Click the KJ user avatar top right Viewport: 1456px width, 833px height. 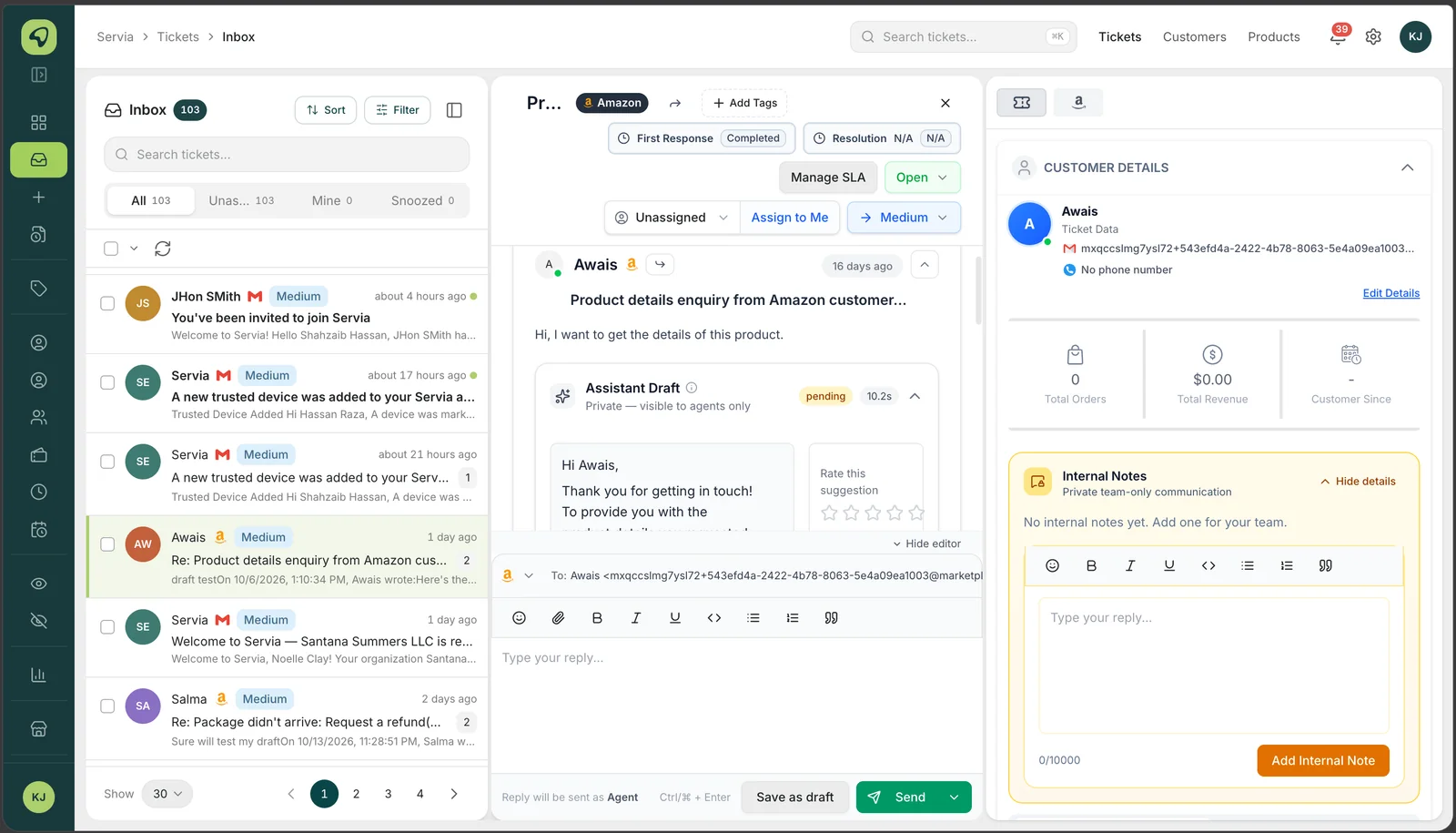point(1415,36)
